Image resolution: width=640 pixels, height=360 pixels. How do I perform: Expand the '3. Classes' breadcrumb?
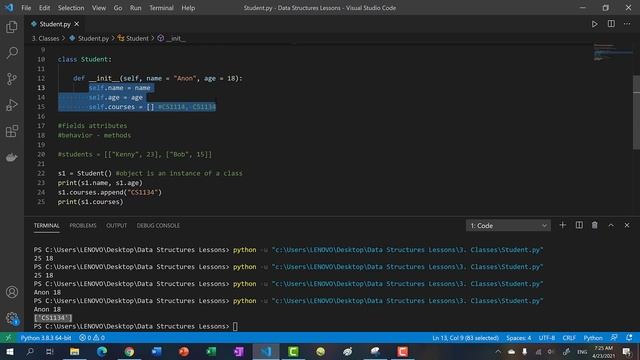pos(45,38)
